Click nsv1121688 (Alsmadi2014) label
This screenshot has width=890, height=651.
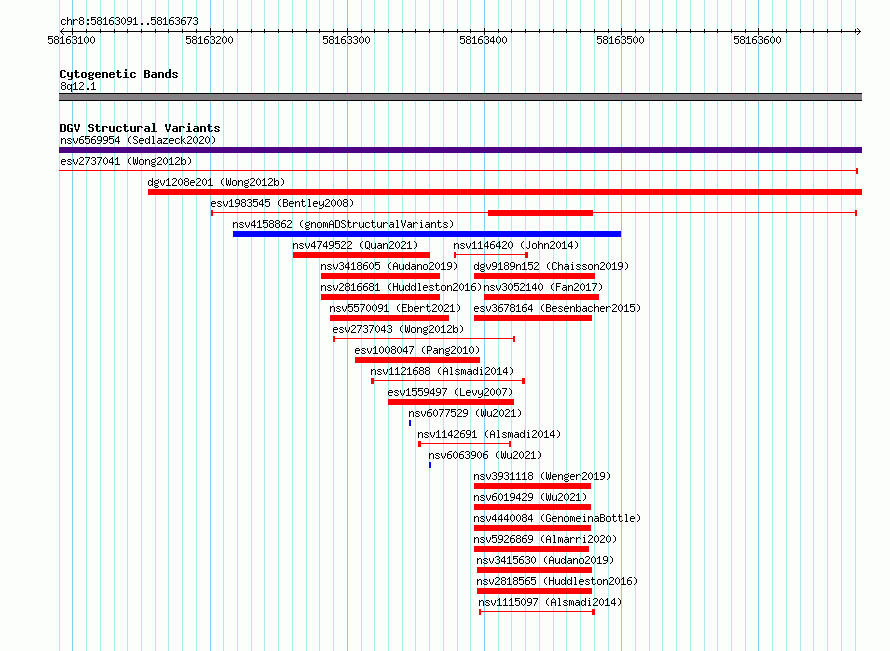[442, 371]
